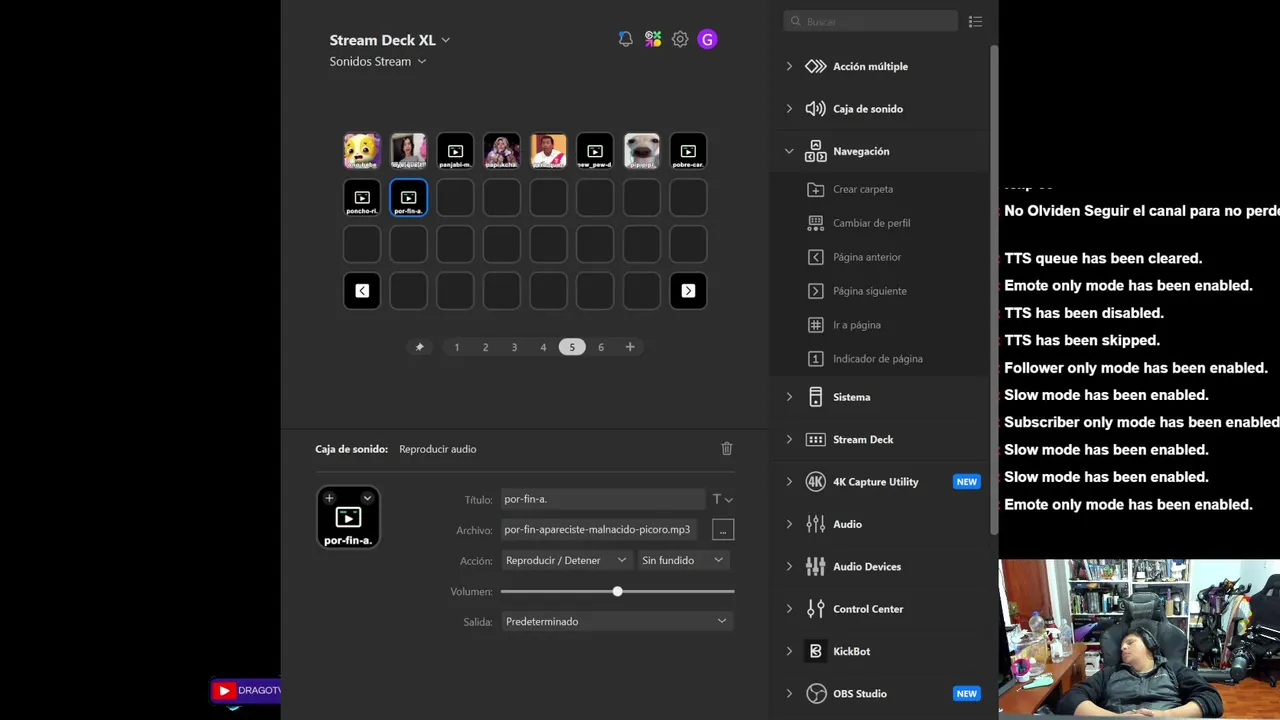Go to page 1
Viewport: 1280px width, 720px height.
tap(457, 347)
